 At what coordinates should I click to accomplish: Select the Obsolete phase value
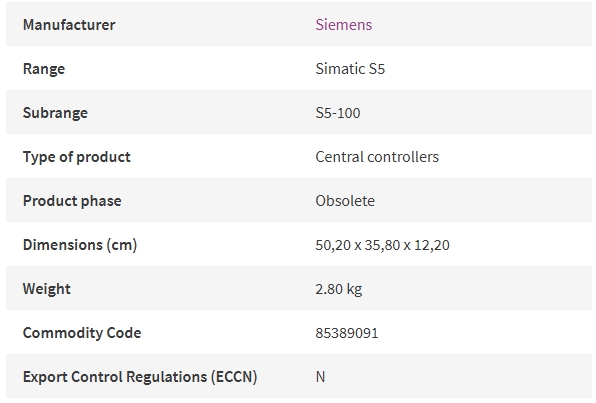click(x=345, y=201)
